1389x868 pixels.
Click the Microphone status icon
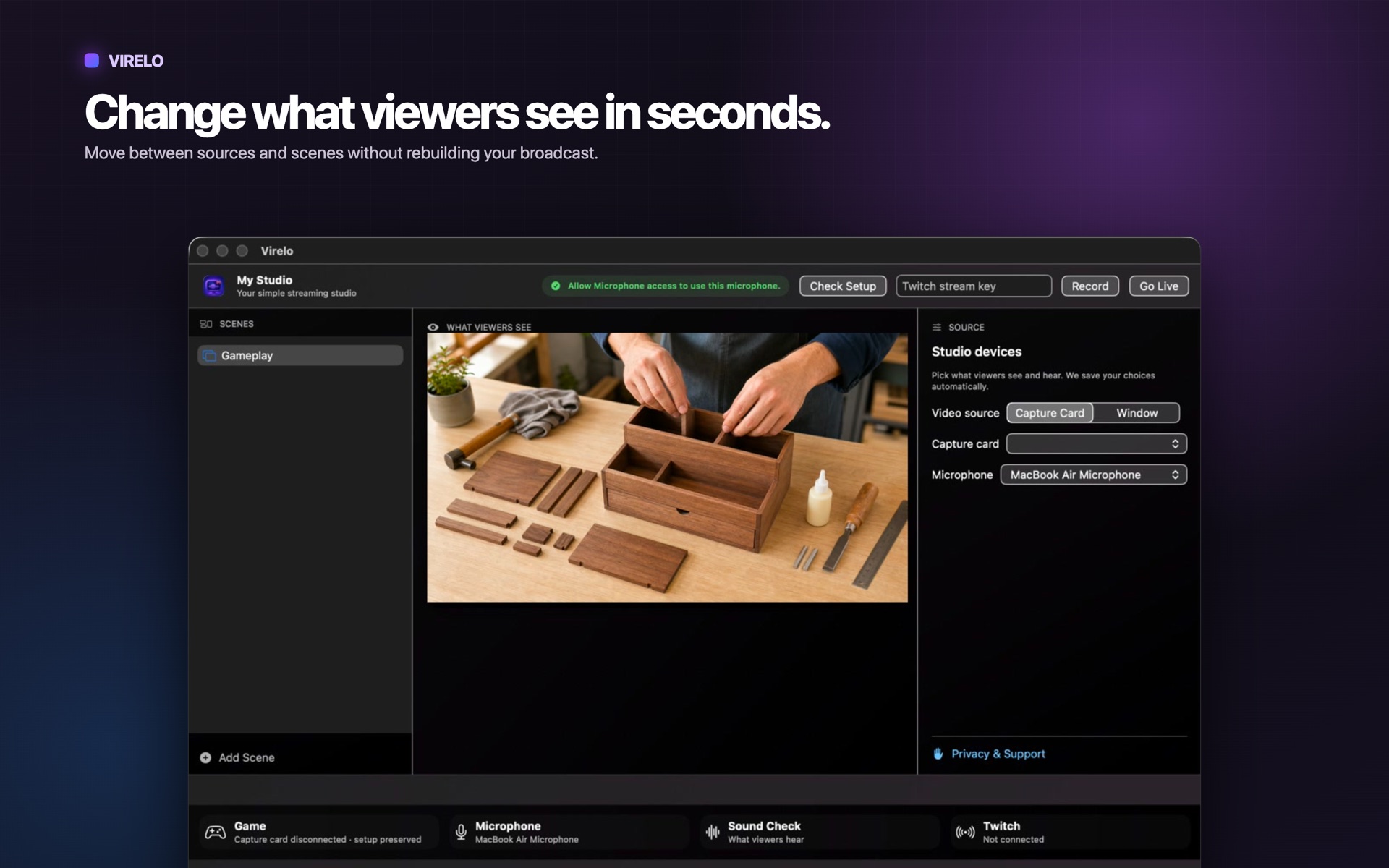(x=461, y=833)
